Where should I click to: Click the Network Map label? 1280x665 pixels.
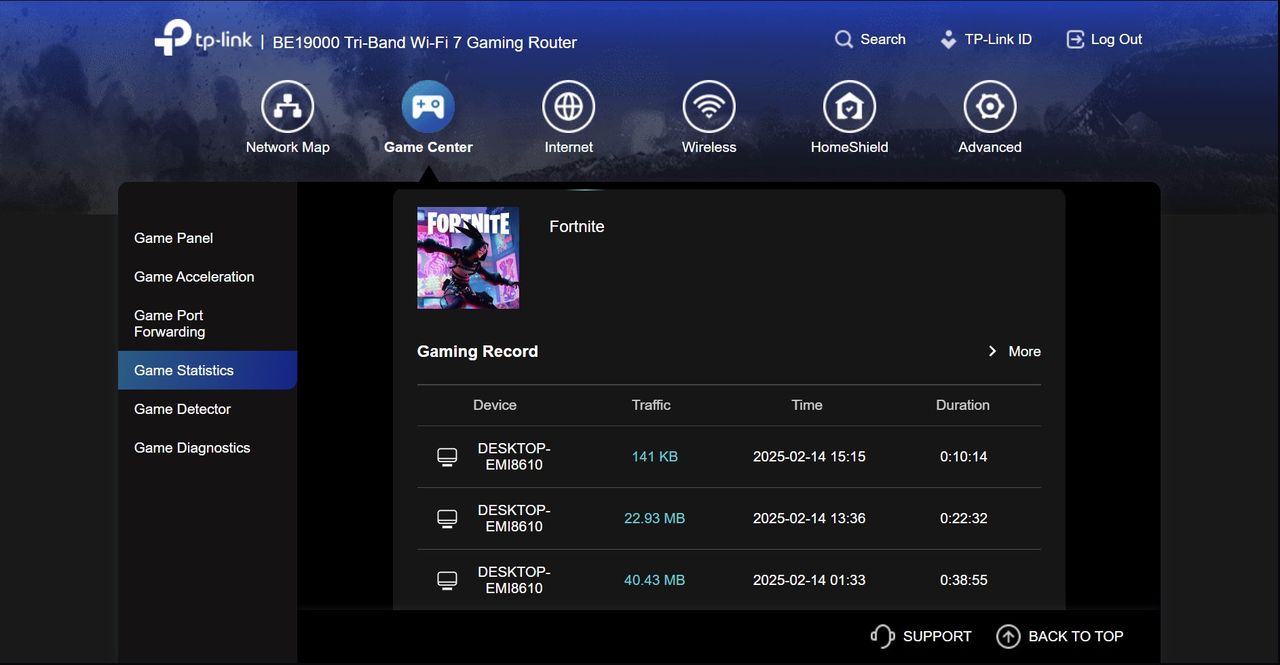[288, 147]
